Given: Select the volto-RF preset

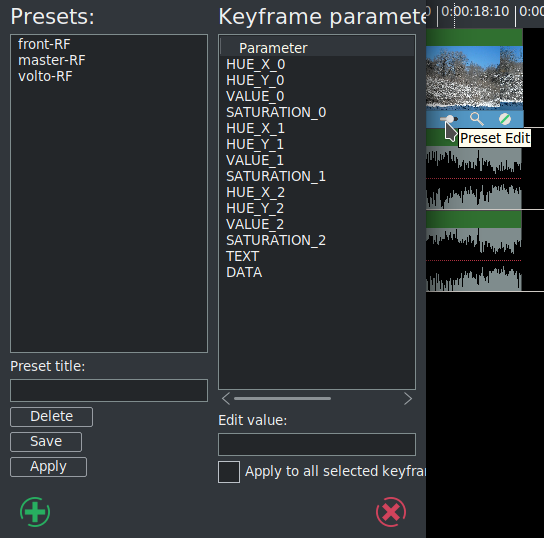Looking at the screenshot, I should (x=45, y=76).
